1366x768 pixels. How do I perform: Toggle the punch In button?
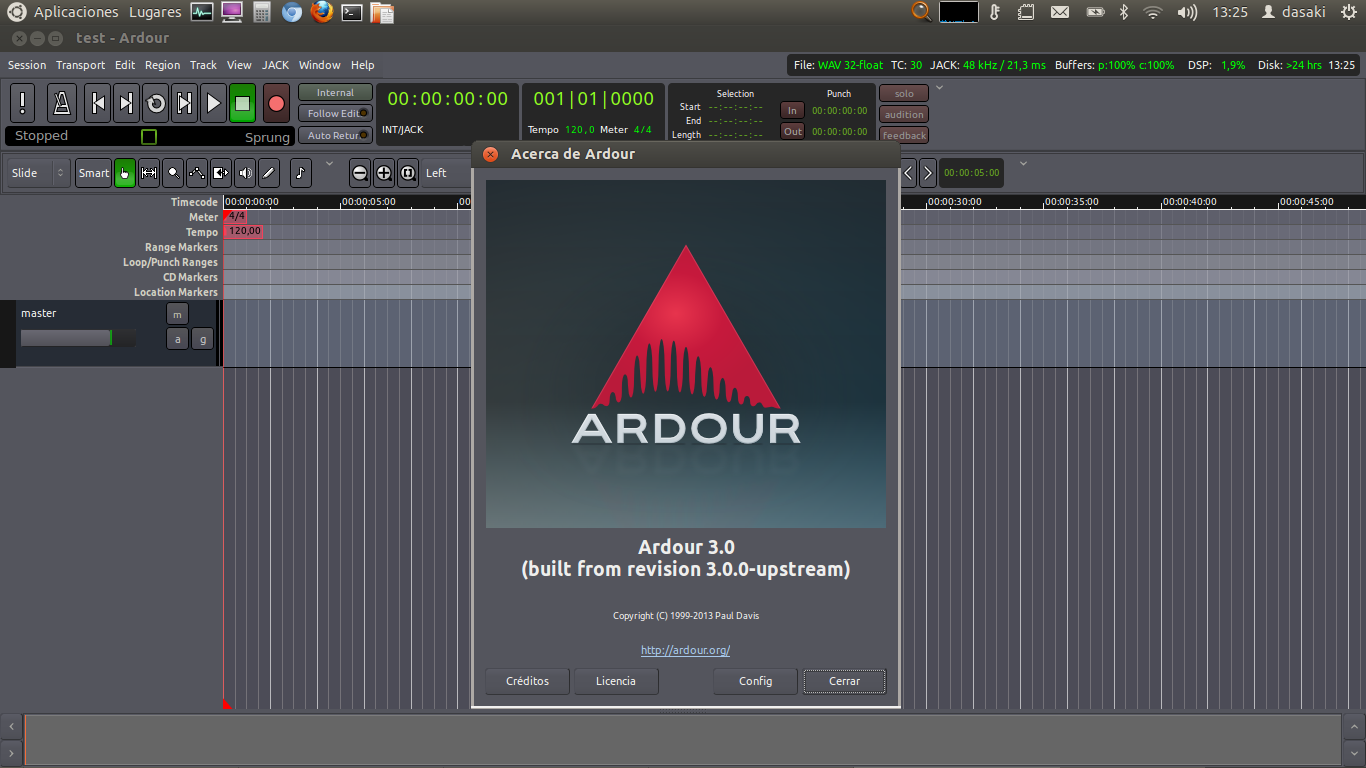pyautogui.click(x=792, y=111)
